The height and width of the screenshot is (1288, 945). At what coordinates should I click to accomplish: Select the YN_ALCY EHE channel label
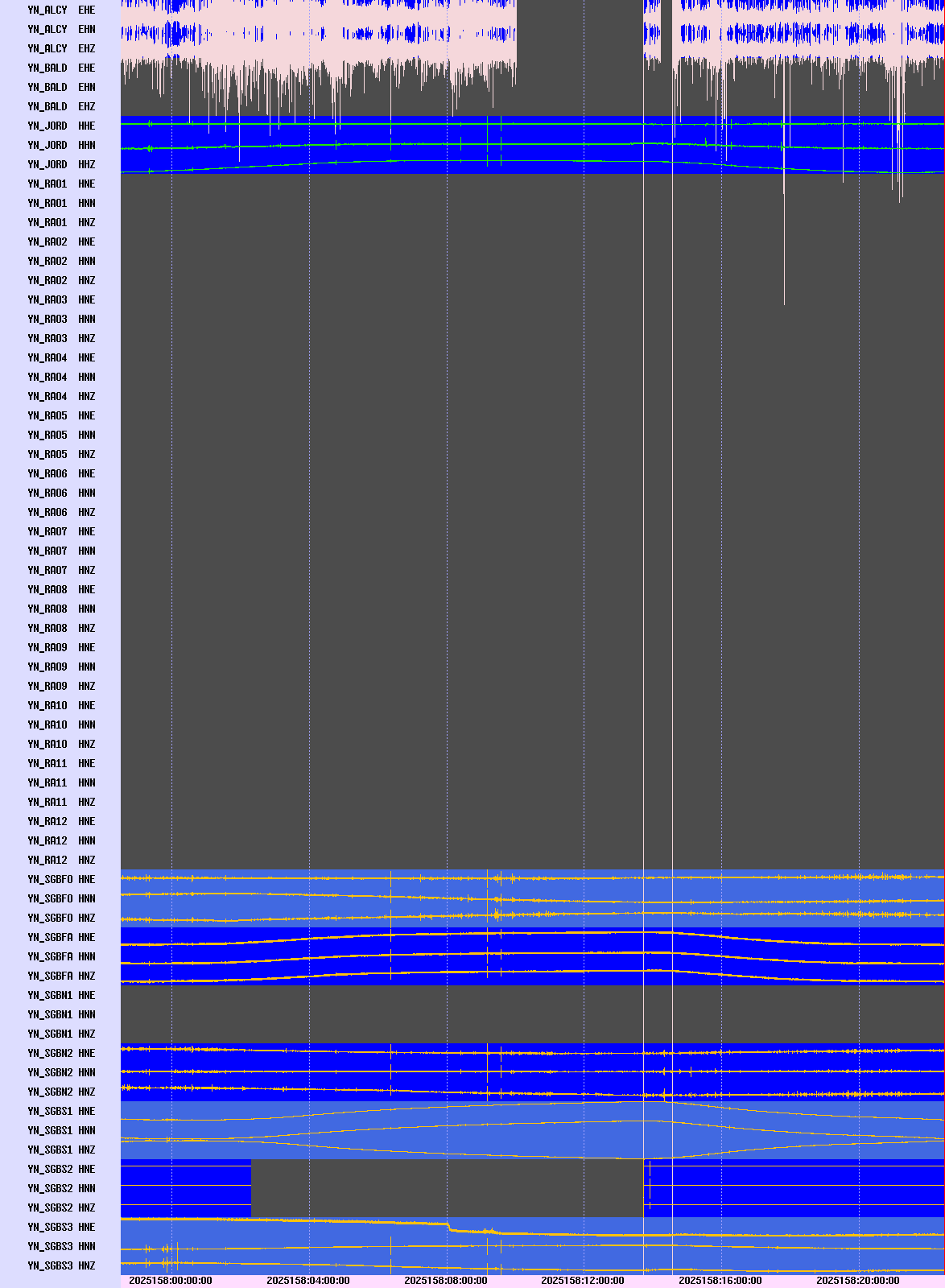61,10
